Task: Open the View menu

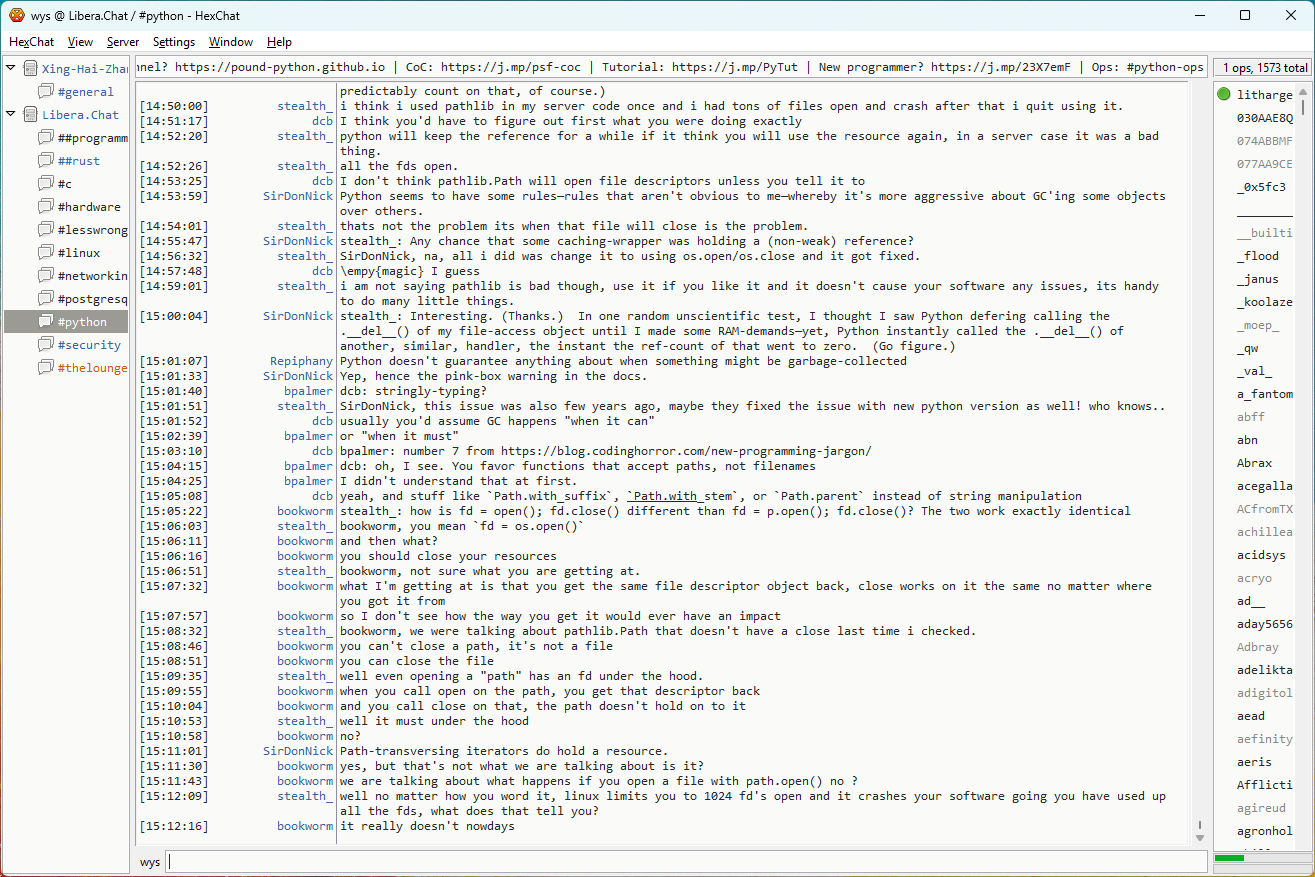Action: point(81,42)
